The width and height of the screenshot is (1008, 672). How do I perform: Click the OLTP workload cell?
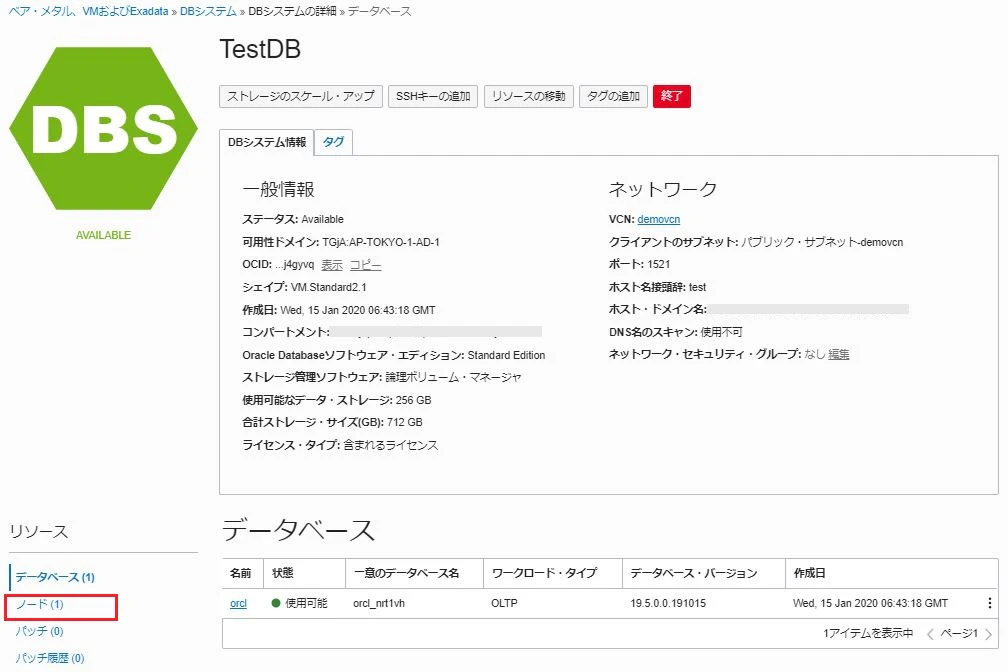pyautogui.click(x=504, y=603)
